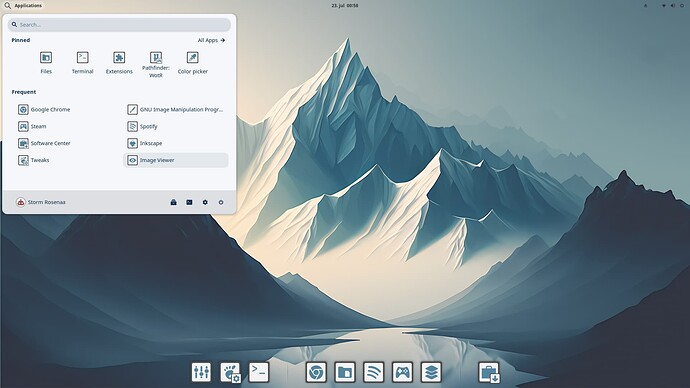Open GNU Image Manipulation Program
Viewport: 690px width, 388px height.
(x=176, y=110)
